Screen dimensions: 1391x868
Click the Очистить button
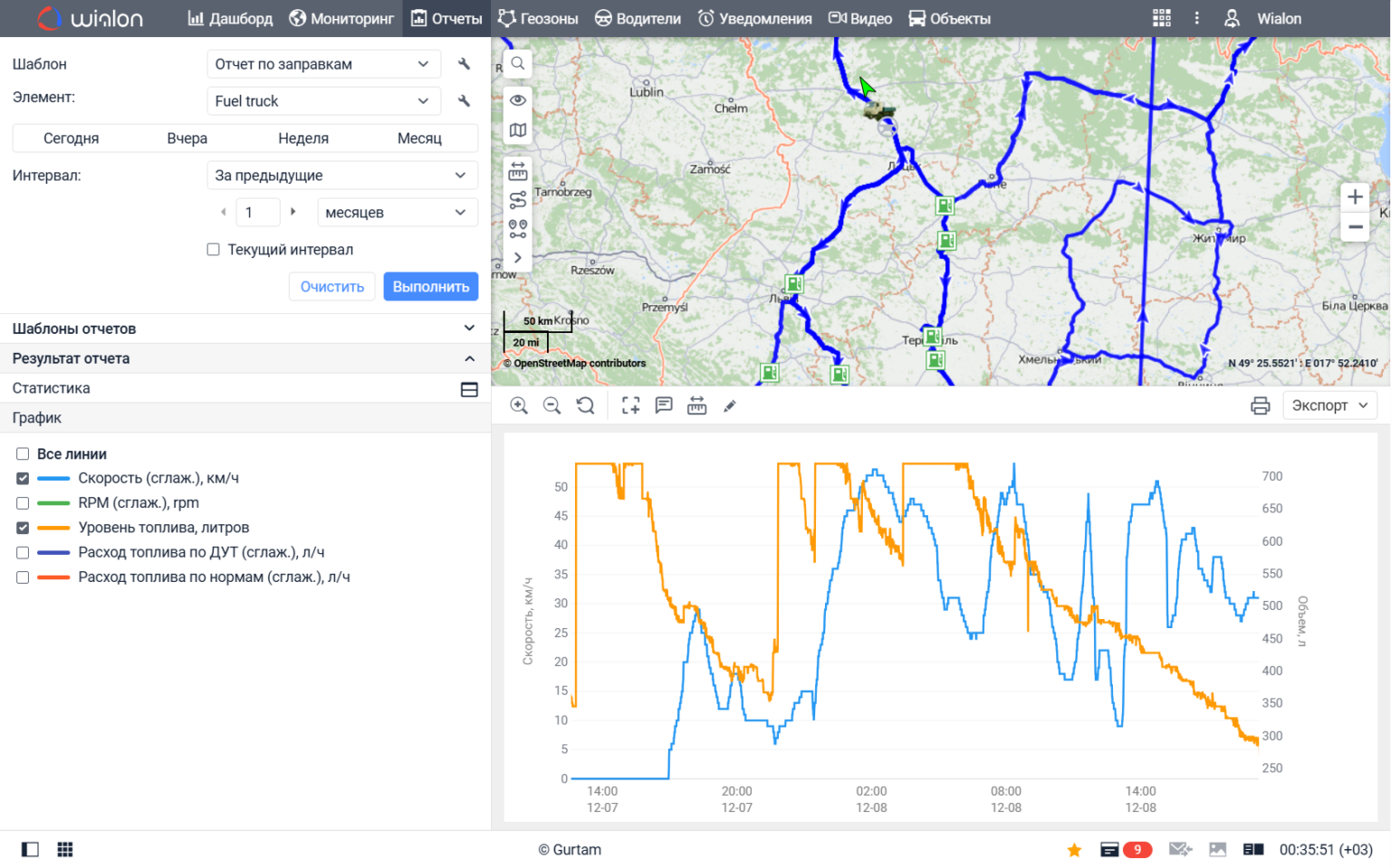(331, 287)
